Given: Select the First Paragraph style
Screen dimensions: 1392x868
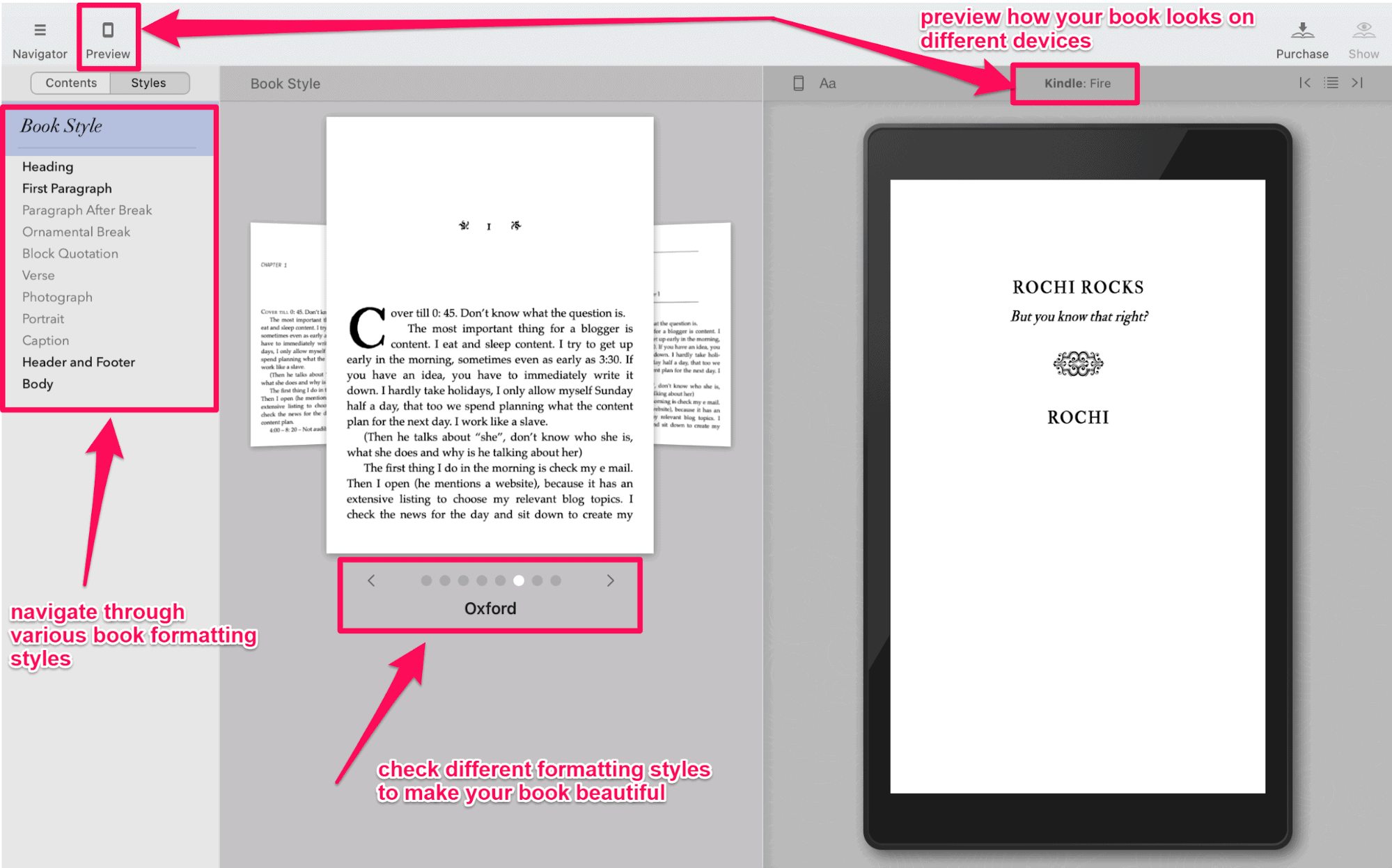Looking at the screenshot, I should click(x=66, y=189).
